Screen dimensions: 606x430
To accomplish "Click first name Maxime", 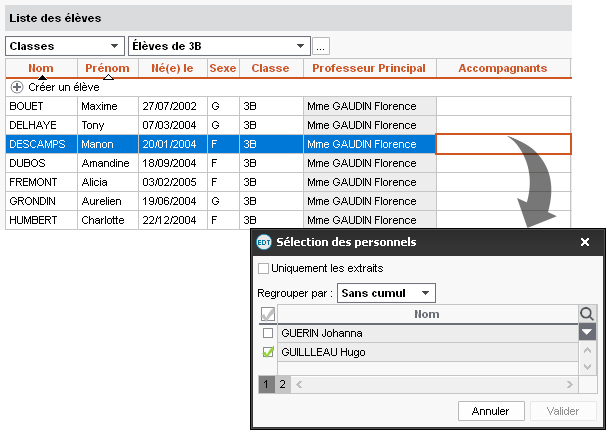I will point(99,106).
